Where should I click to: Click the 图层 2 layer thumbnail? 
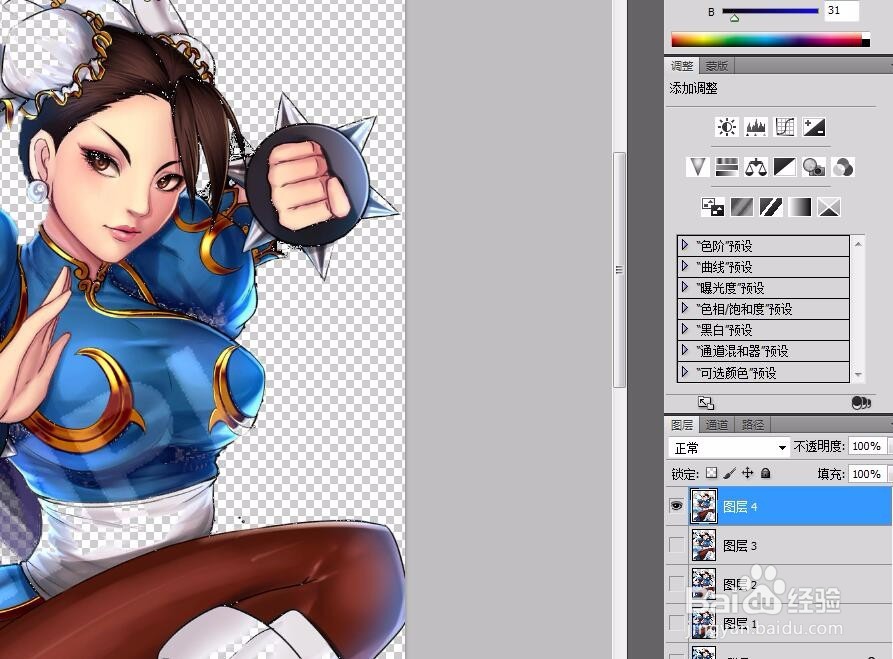pos(703,583)
